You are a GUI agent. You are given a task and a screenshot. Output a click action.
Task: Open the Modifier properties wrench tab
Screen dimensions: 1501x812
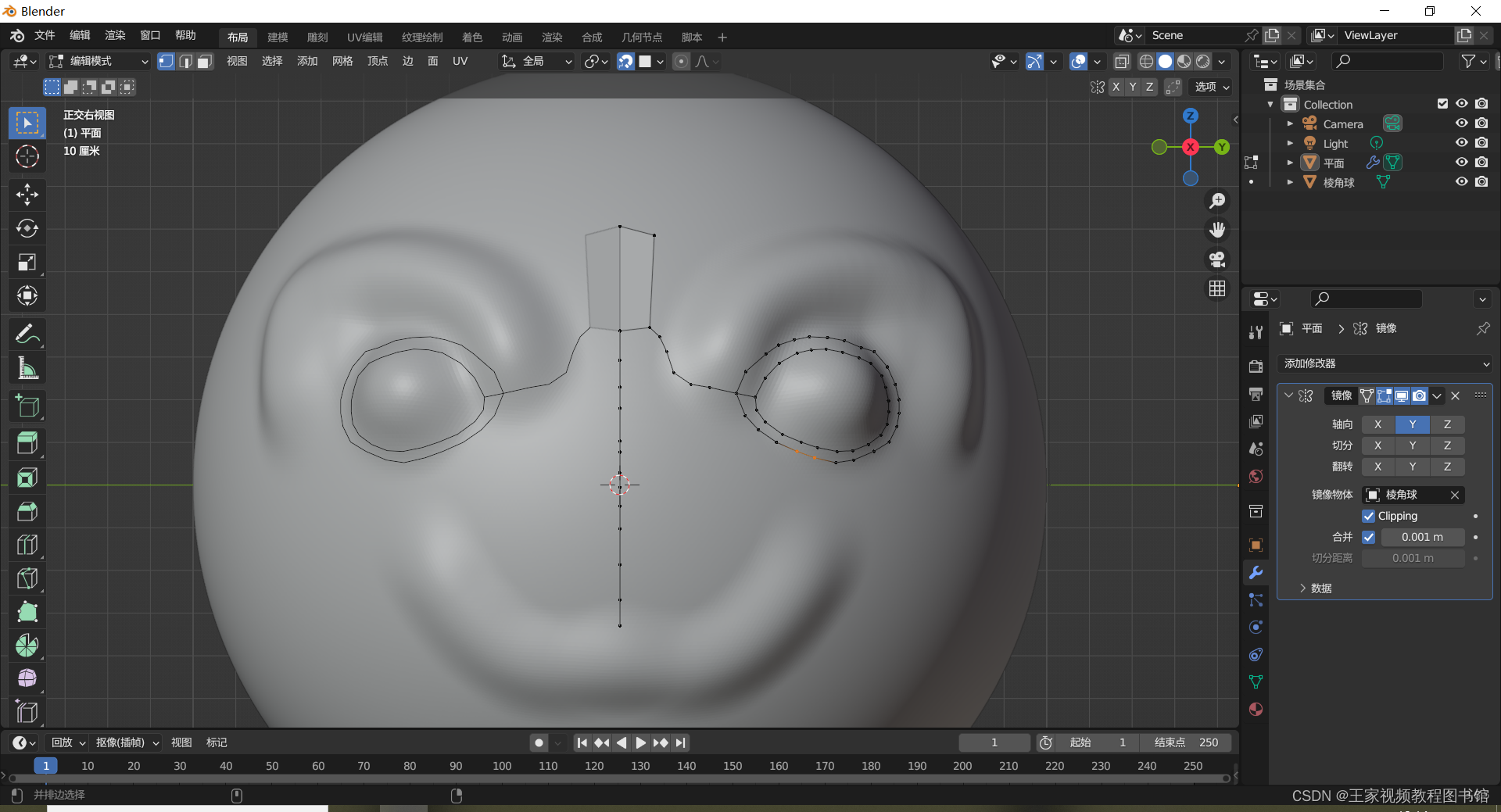(1256, 573)
